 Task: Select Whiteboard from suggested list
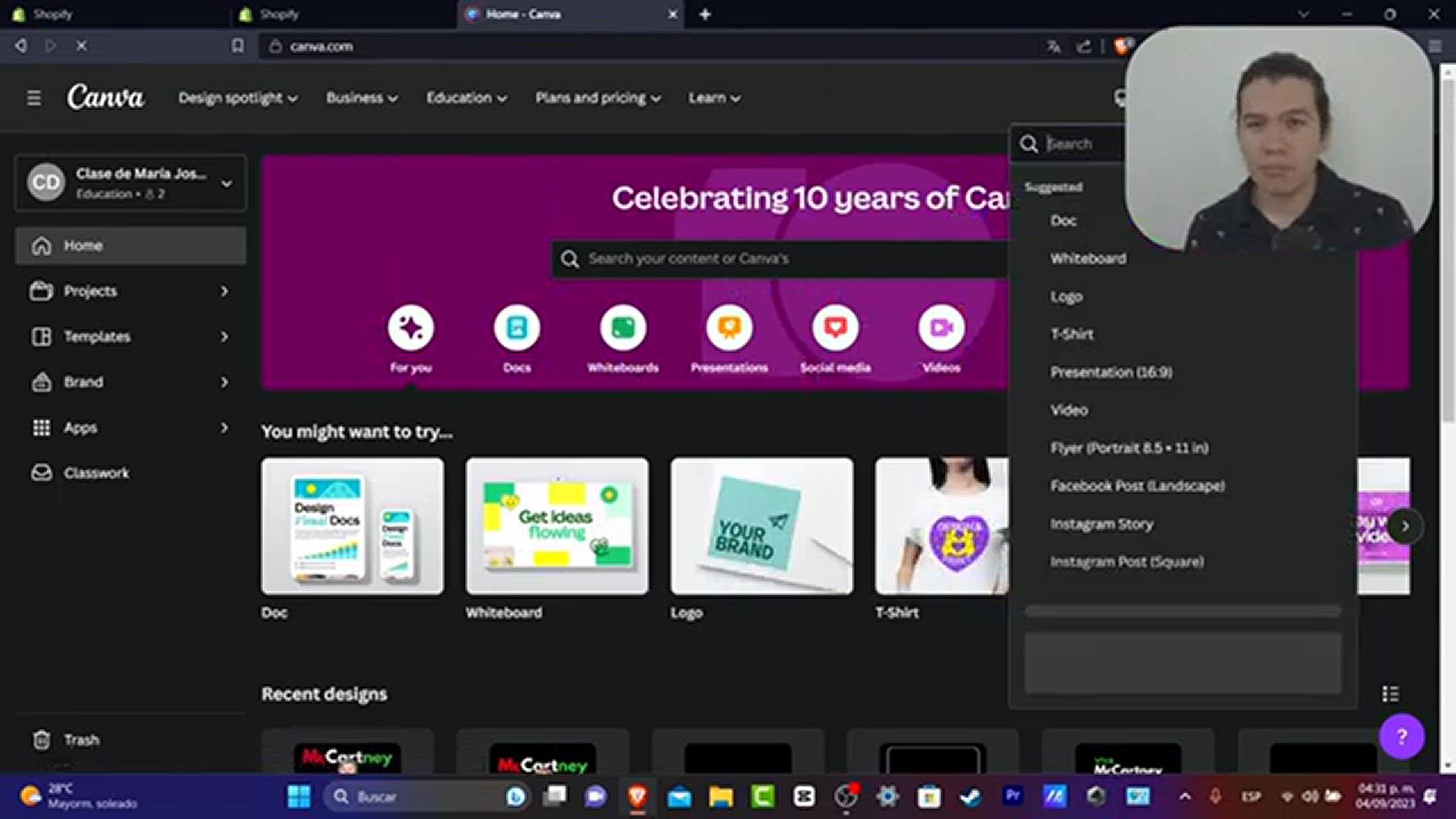tap(1087, 259)
